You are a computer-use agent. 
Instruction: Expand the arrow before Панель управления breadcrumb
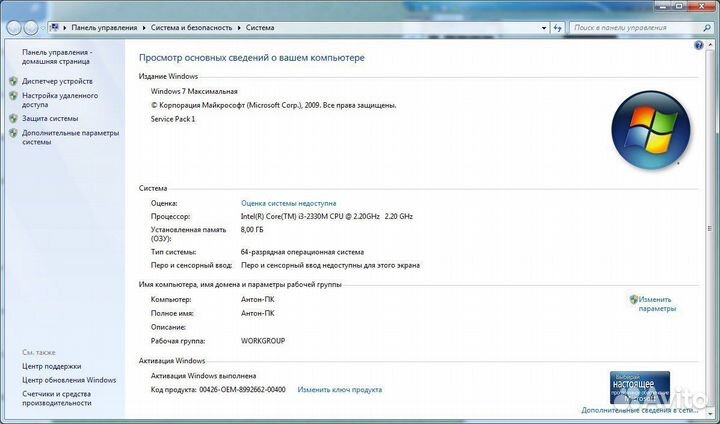coord(65,28)
